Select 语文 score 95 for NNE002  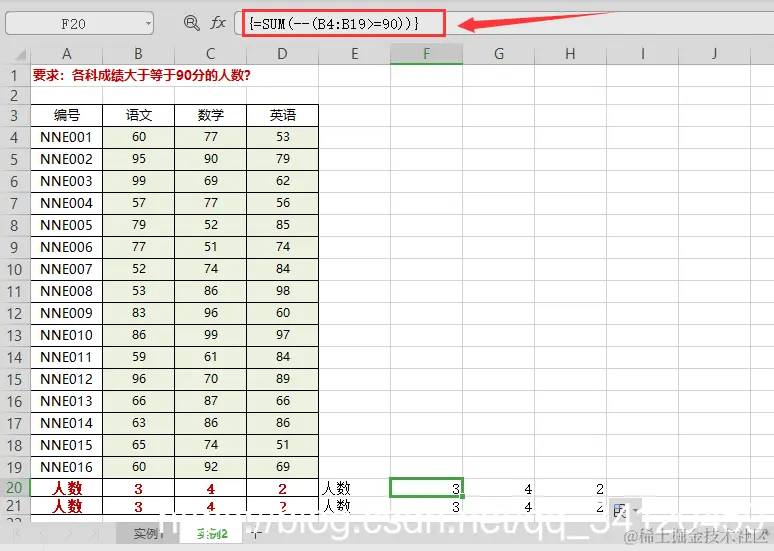[x=139, y=159]
